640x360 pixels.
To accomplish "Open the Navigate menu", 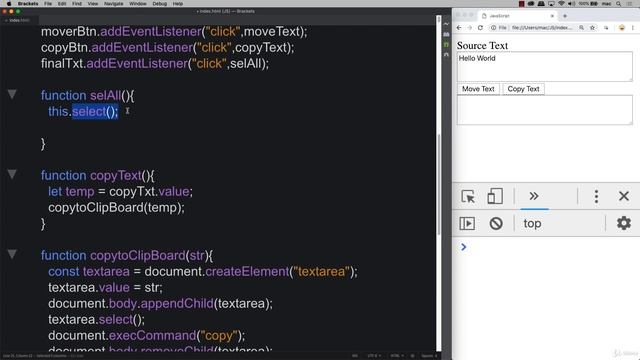I will (x=113, y=4).
